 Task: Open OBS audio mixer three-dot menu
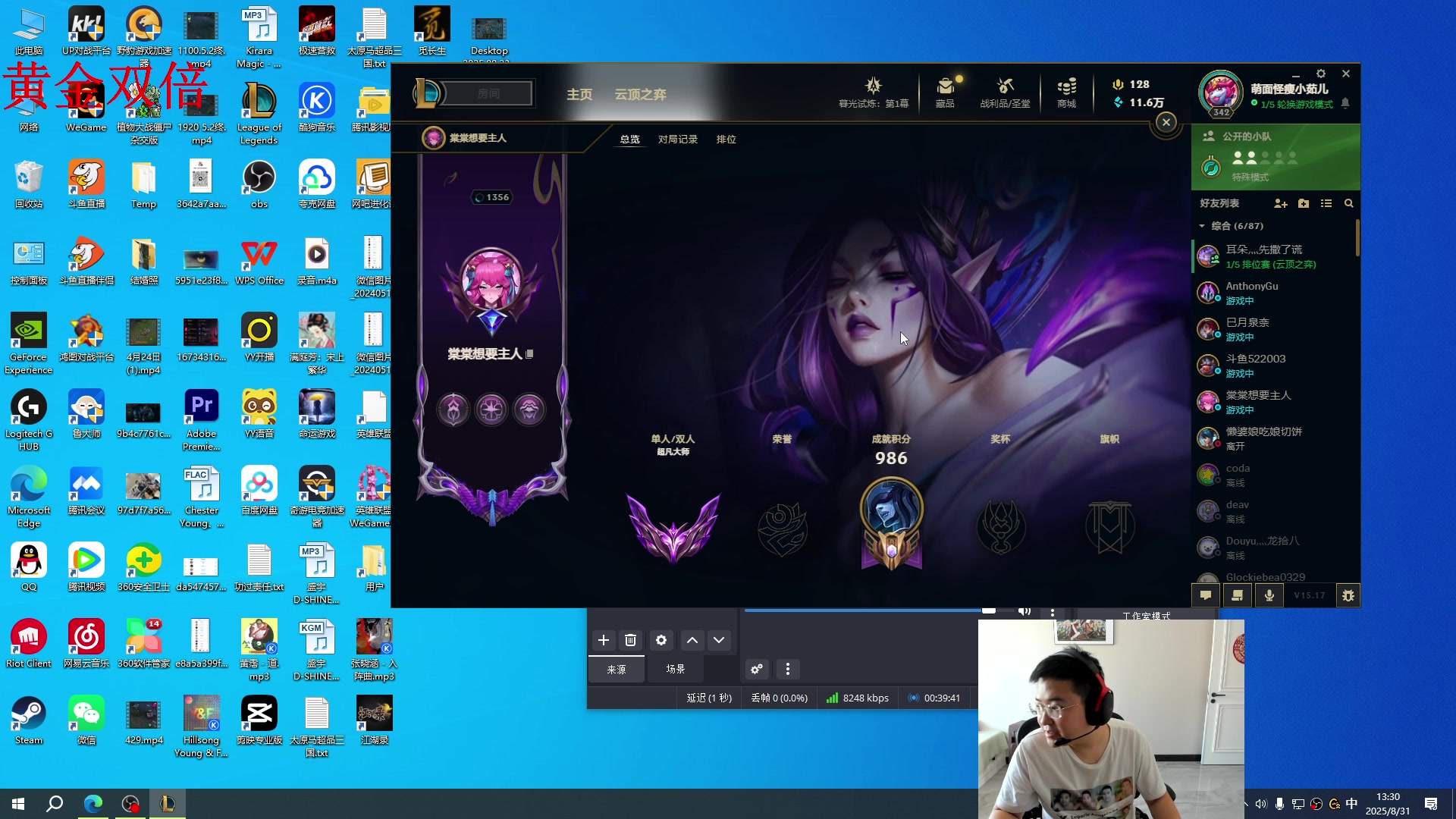point(788,669)
